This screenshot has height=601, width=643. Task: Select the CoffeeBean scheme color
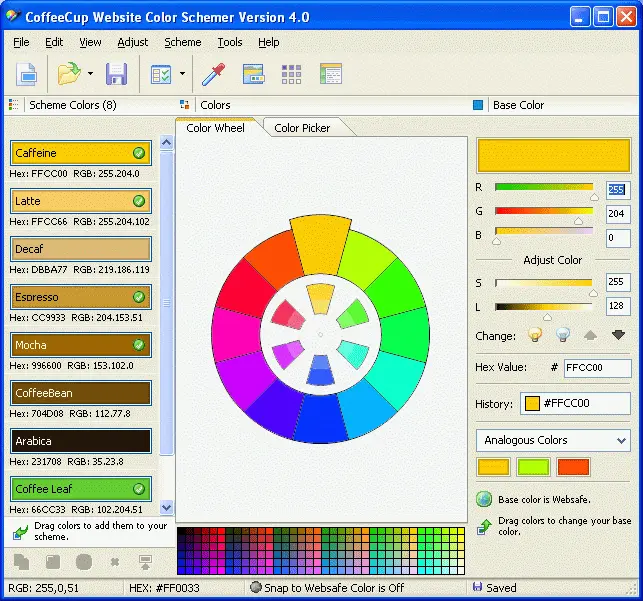coord(81,393)
